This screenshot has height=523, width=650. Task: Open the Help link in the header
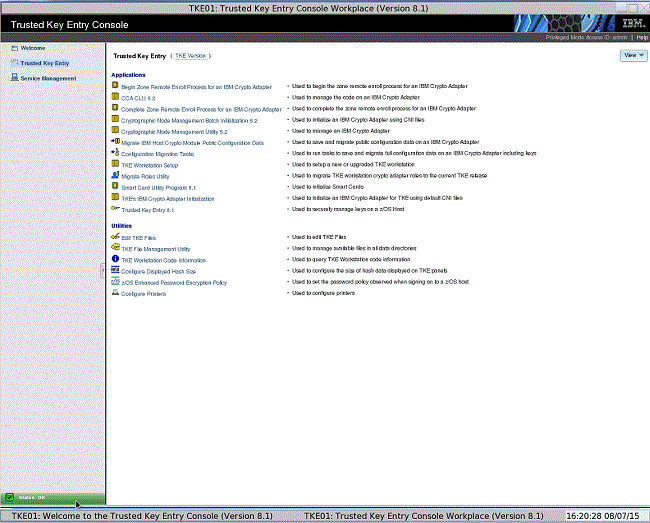pyautogui.click(x=642, y=37)
